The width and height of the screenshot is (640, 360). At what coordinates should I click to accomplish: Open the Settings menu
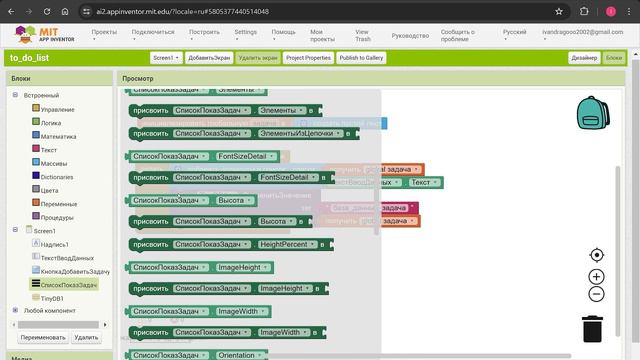coord(245,35)
